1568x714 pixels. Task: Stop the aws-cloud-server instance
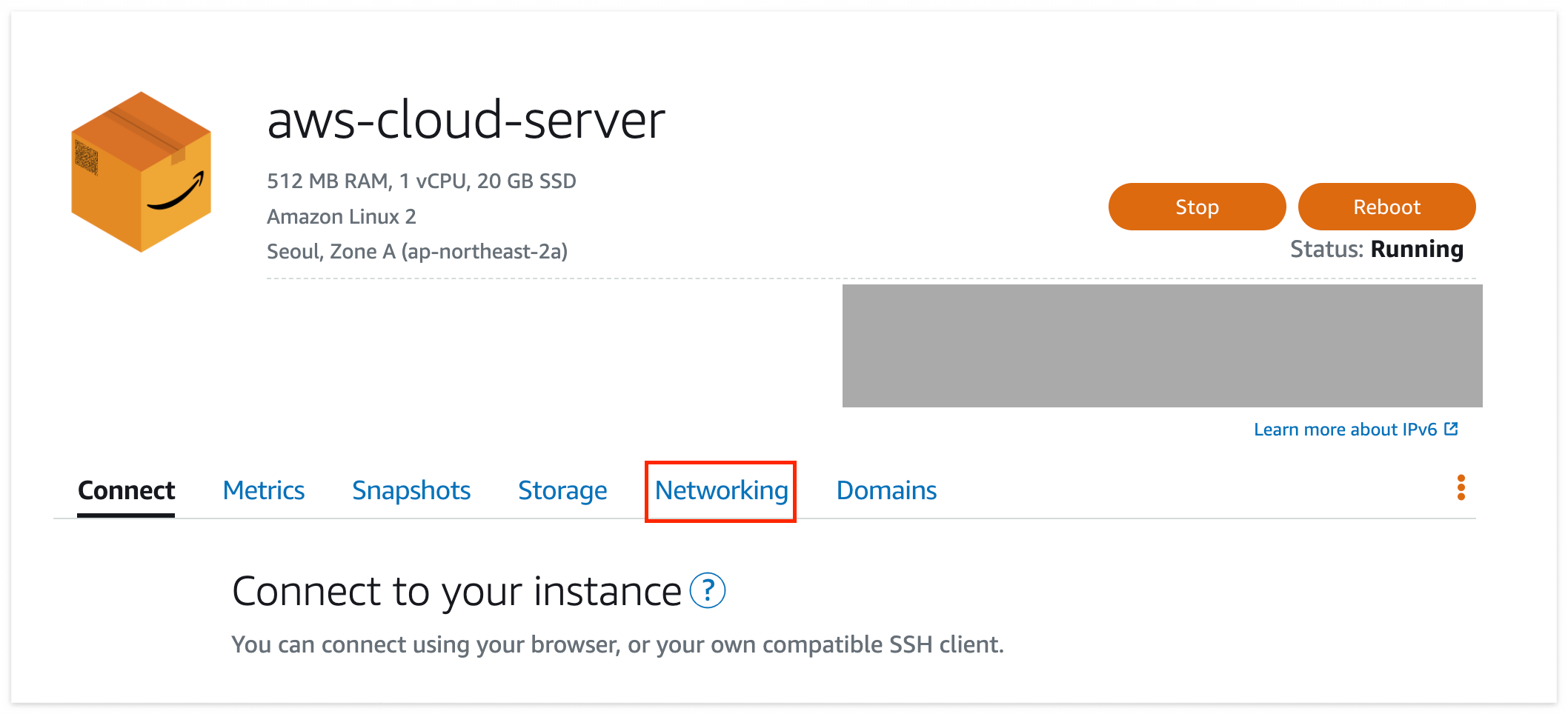click(x=1197, y=207)
